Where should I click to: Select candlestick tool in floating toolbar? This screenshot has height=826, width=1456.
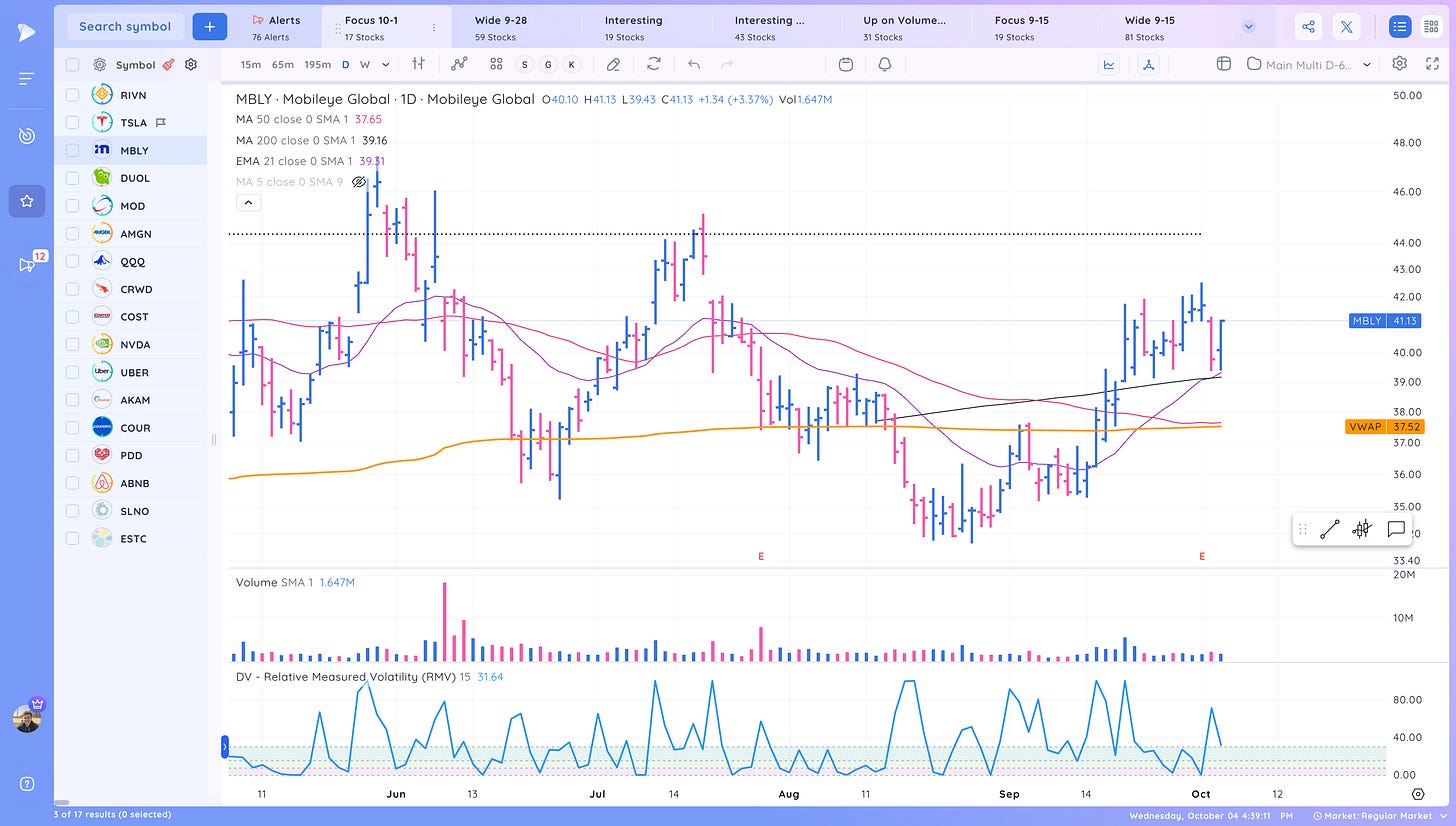(x=1362, y=530)
